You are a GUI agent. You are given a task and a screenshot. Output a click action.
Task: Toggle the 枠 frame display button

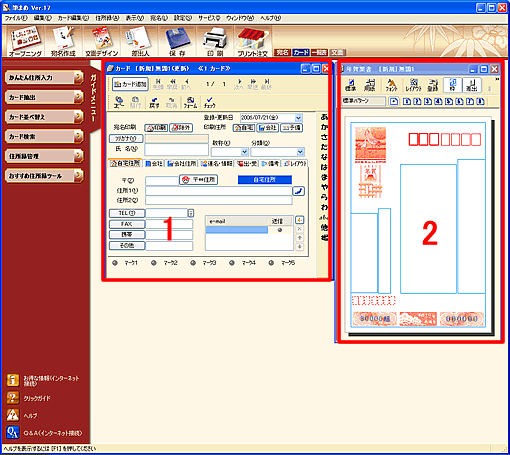(452, 85)
